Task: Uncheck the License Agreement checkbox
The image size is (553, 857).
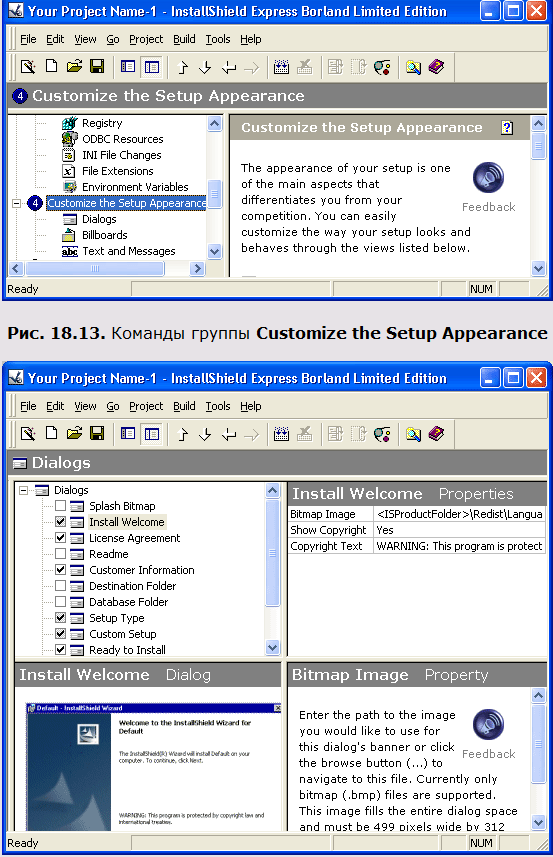Action: (x=61, y=537)
